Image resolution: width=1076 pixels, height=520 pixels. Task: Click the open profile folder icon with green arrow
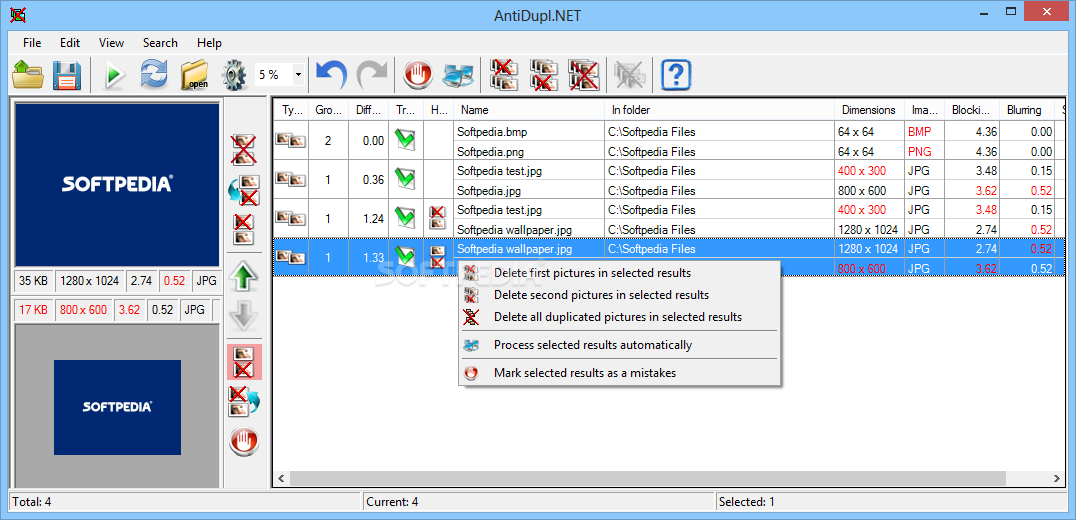[28, 74]
